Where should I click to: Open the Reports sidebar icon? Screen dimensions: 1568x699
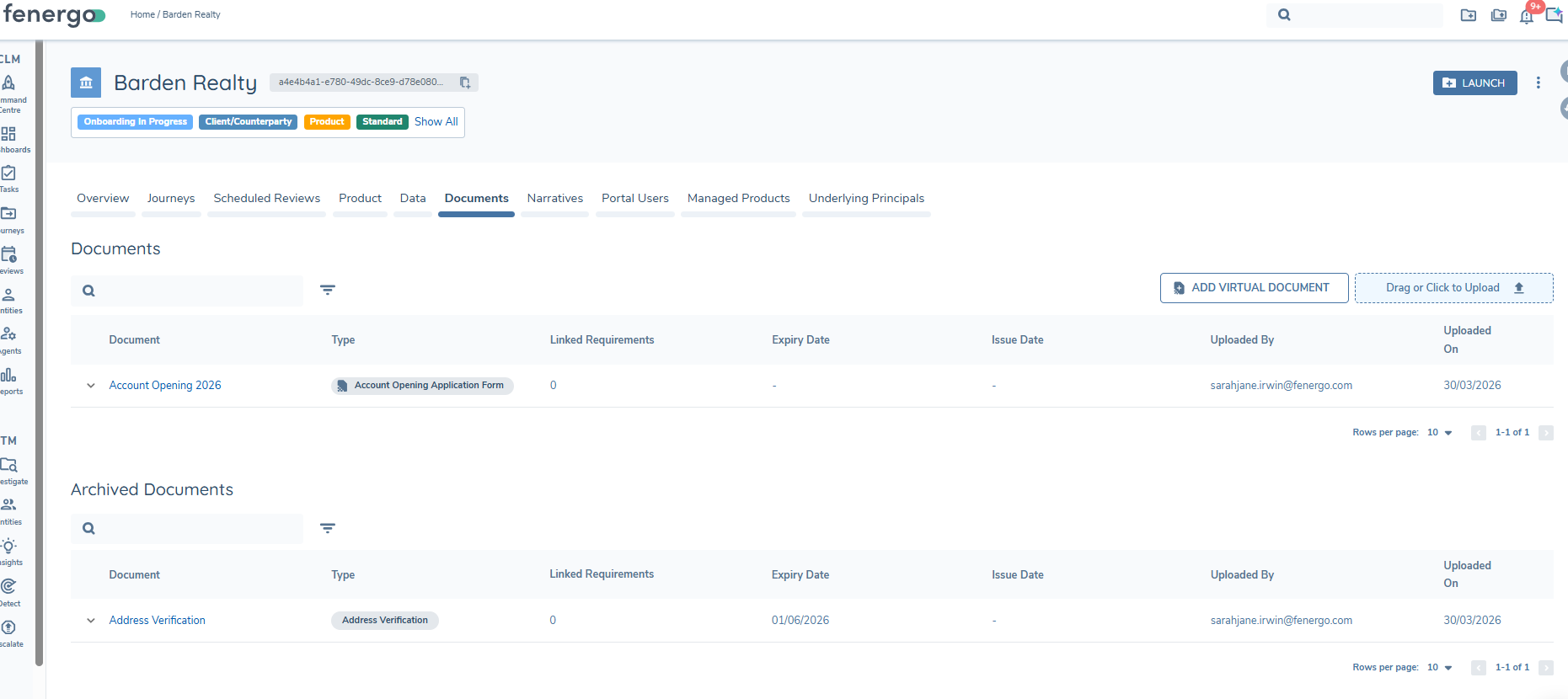pos(8,375)
